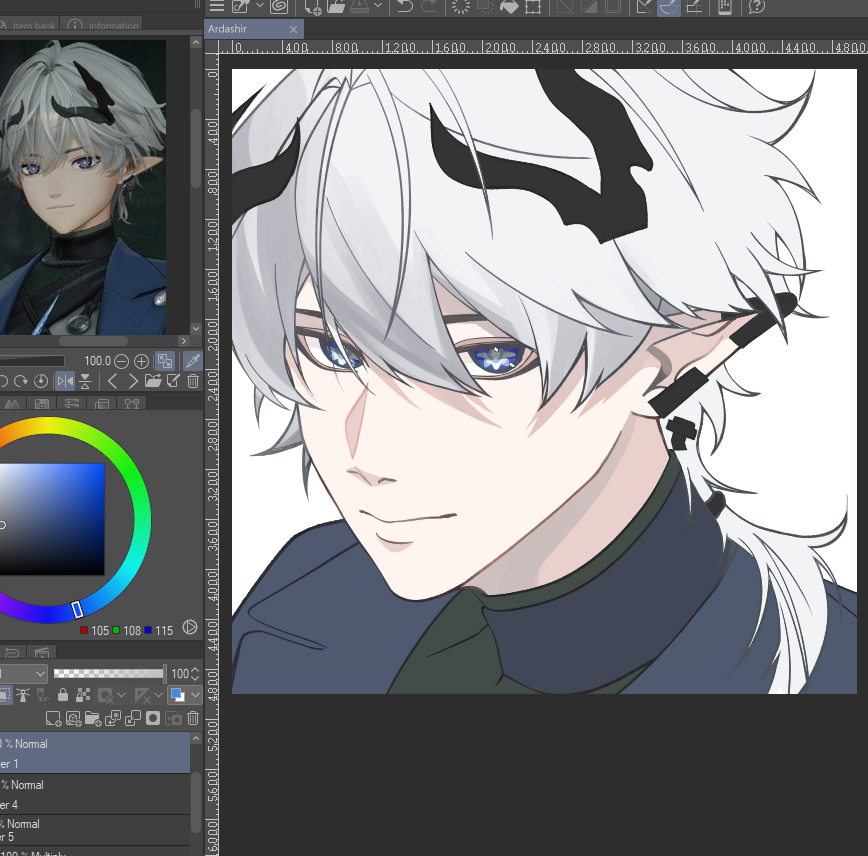Show next Sub View image
This screenshot has height=856, width=868.
pos(133,381)
